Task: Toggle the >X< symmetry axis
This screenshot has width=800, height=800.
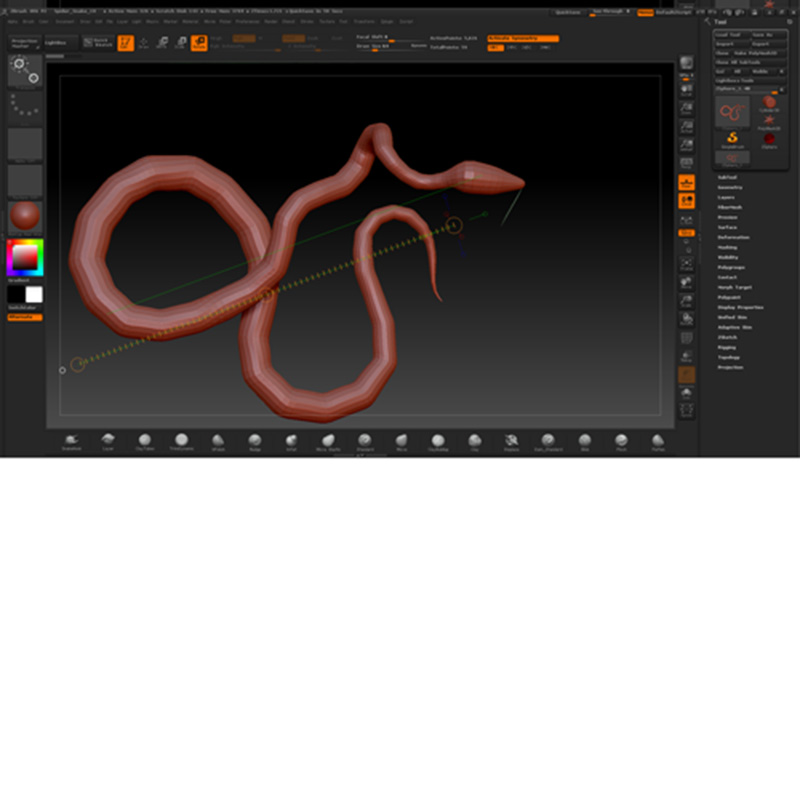Action: click(495, 47)
